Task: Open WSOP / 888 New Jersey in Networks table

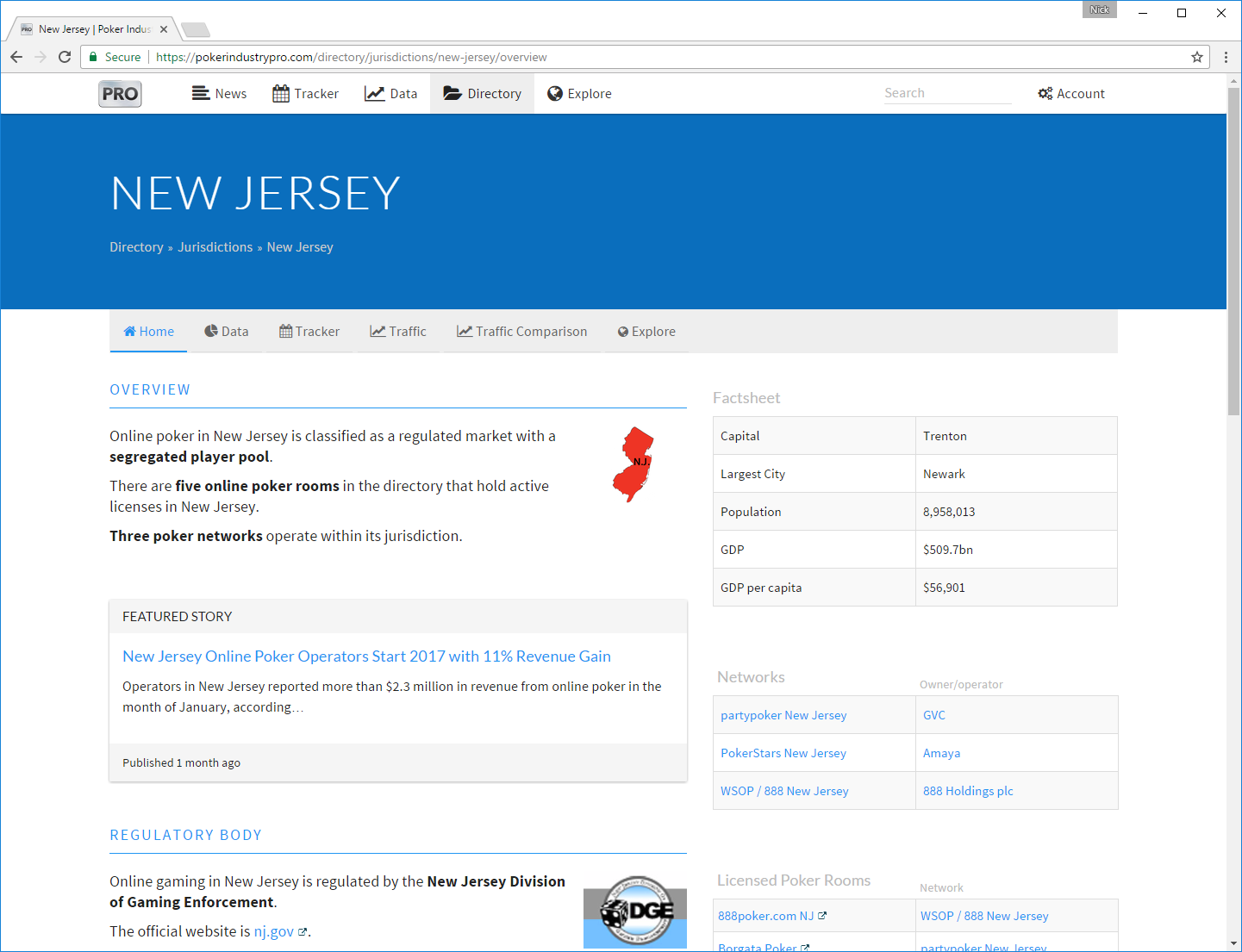Action: coord(784,791)
